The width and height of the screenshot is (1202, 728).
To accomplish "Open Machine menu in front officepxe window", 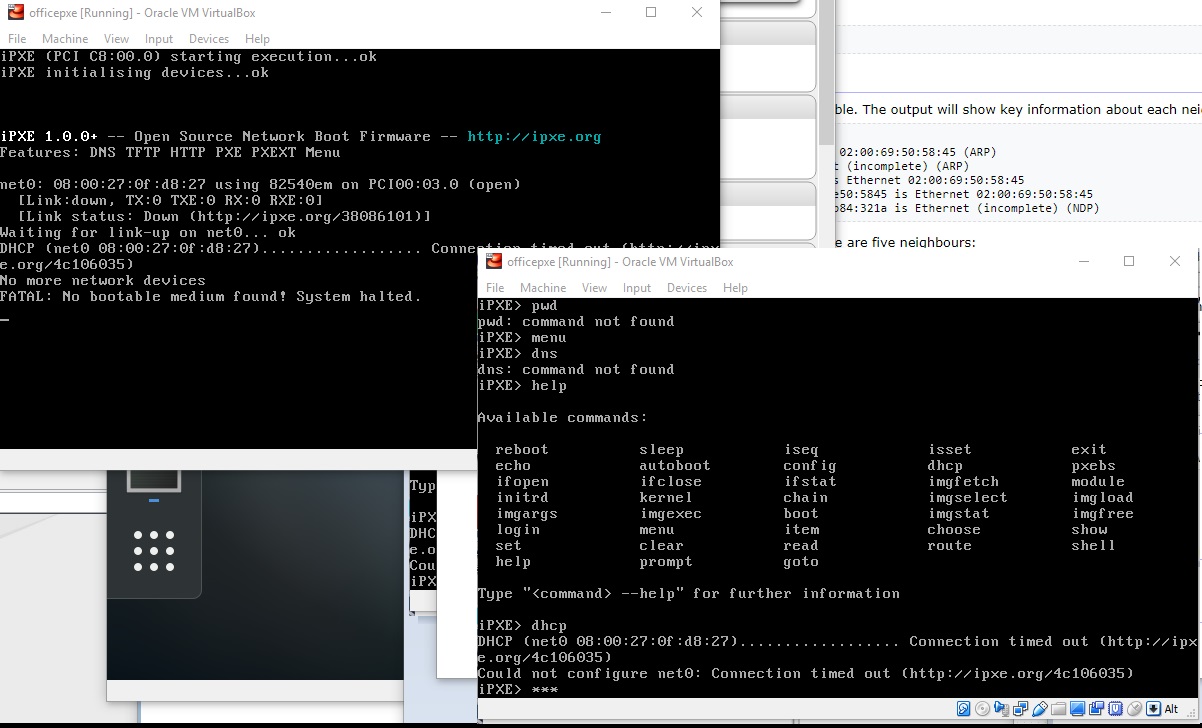I will 543,288.
